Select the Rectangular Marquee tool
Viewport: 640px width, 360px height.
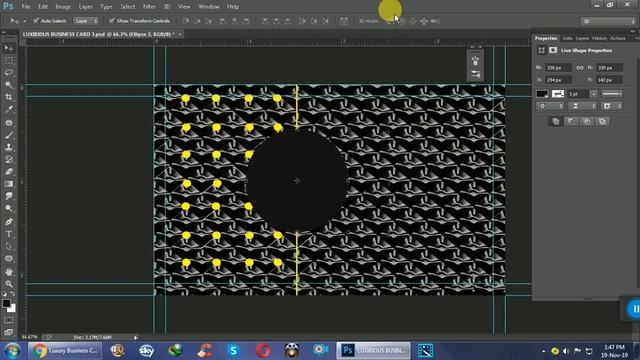[x=9, y=60]
